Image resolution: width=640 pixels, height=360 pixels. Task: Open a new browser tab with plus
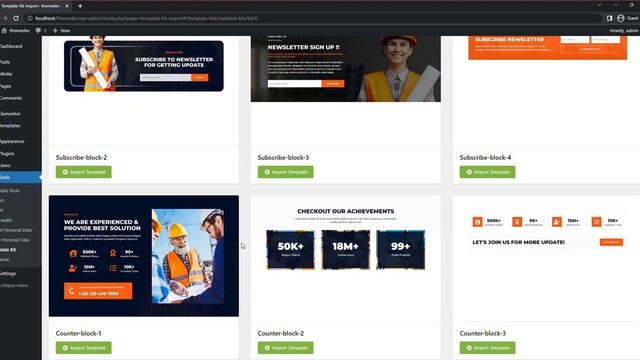(80, 6)
